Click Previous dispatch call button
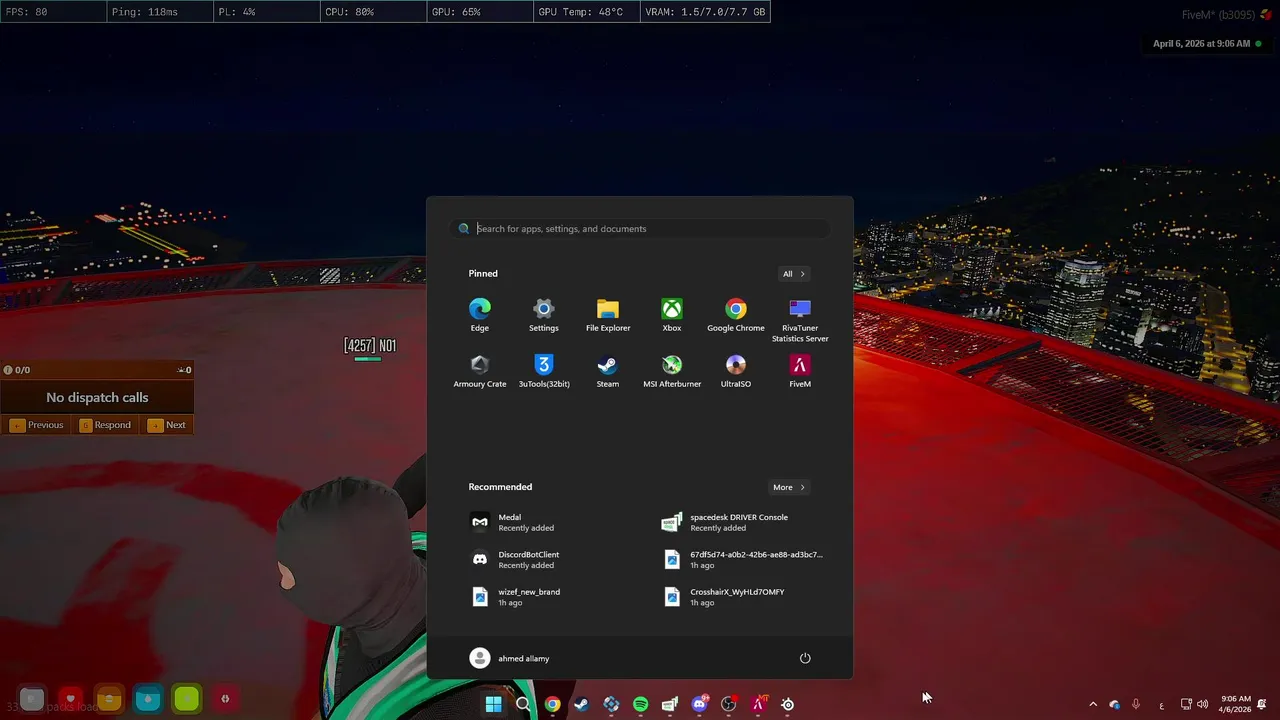Screen dimensions: 1280x720 37,425
